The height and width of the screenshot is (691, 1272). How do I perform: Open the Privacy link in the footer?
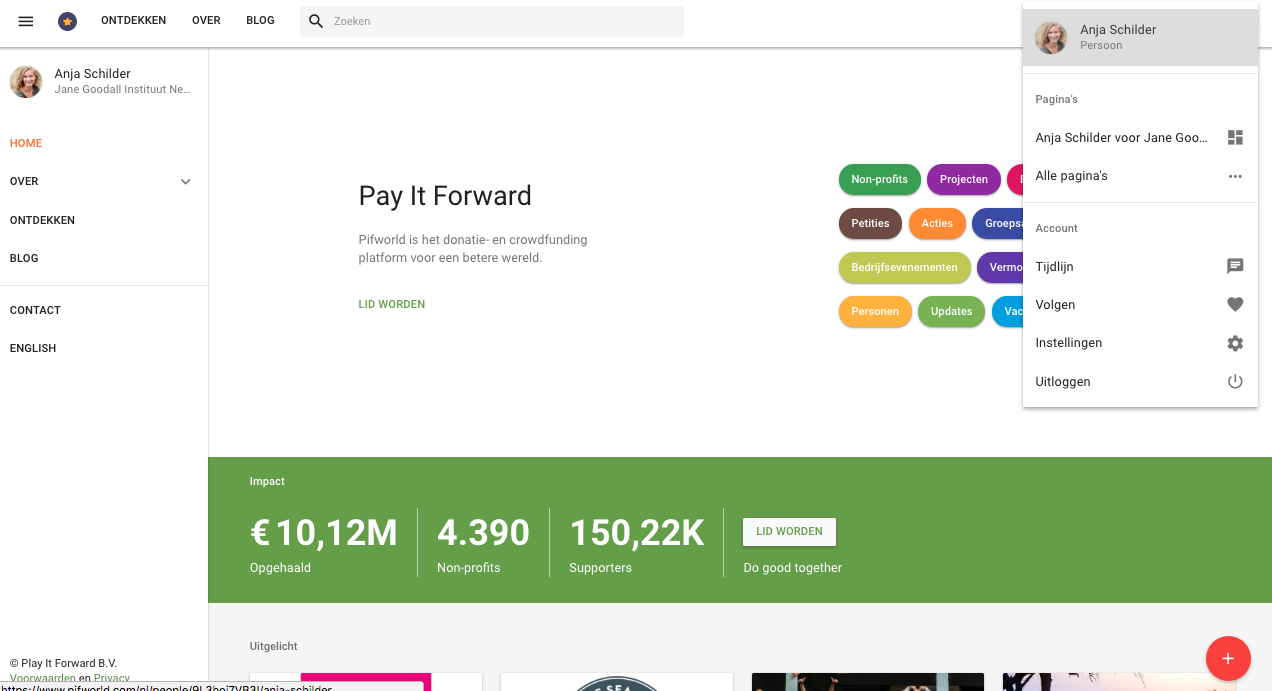pyautogui.click(x=112, y=679)
